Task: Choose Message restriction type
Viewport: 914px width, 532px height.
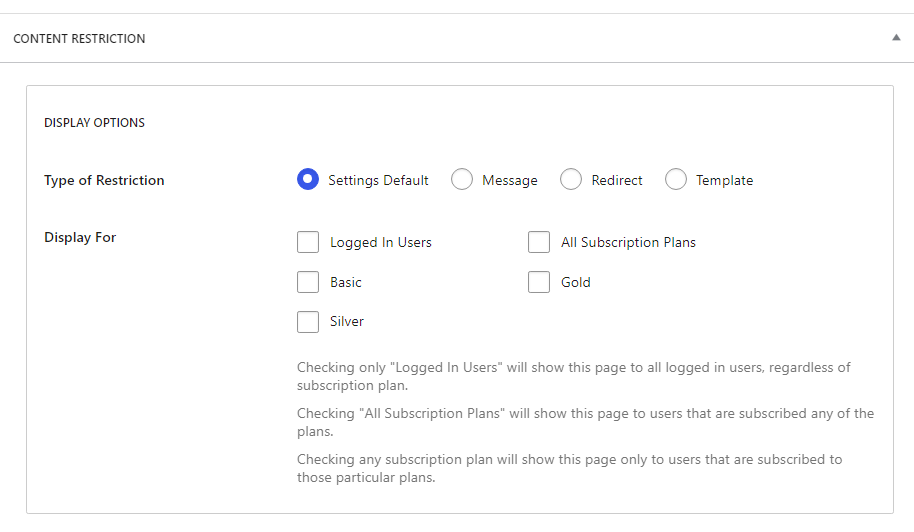Action: coord(462,179)
